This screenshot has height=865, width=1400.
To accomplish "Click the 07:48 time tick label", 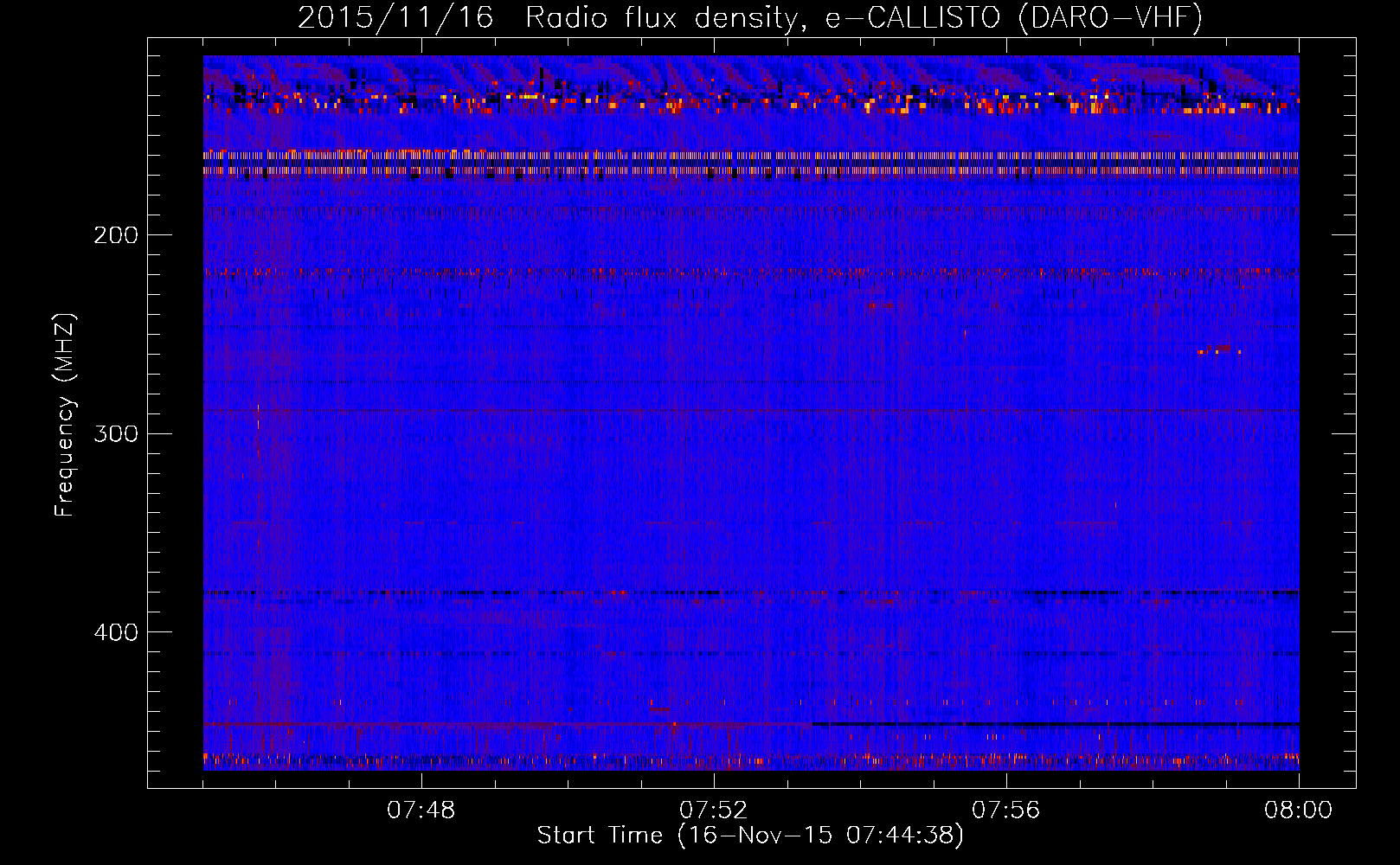I will [x=421, y=811].
